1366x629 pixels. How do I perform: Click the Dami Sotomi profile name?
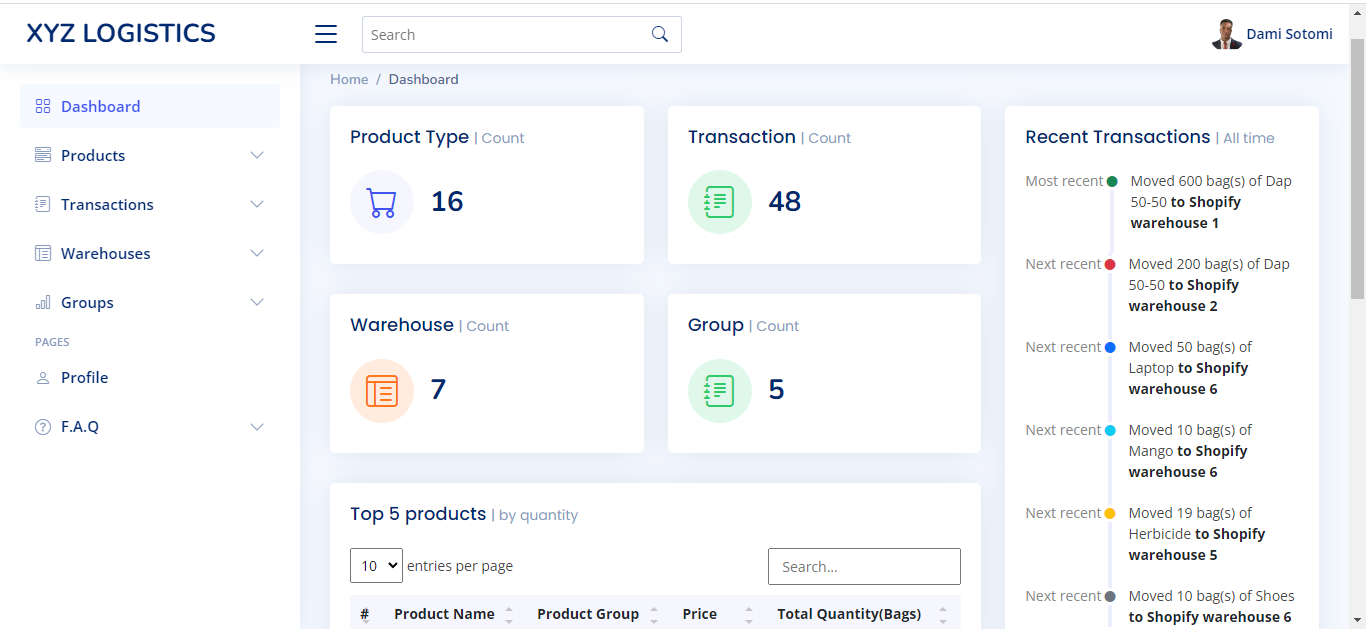click(1289, 33)
